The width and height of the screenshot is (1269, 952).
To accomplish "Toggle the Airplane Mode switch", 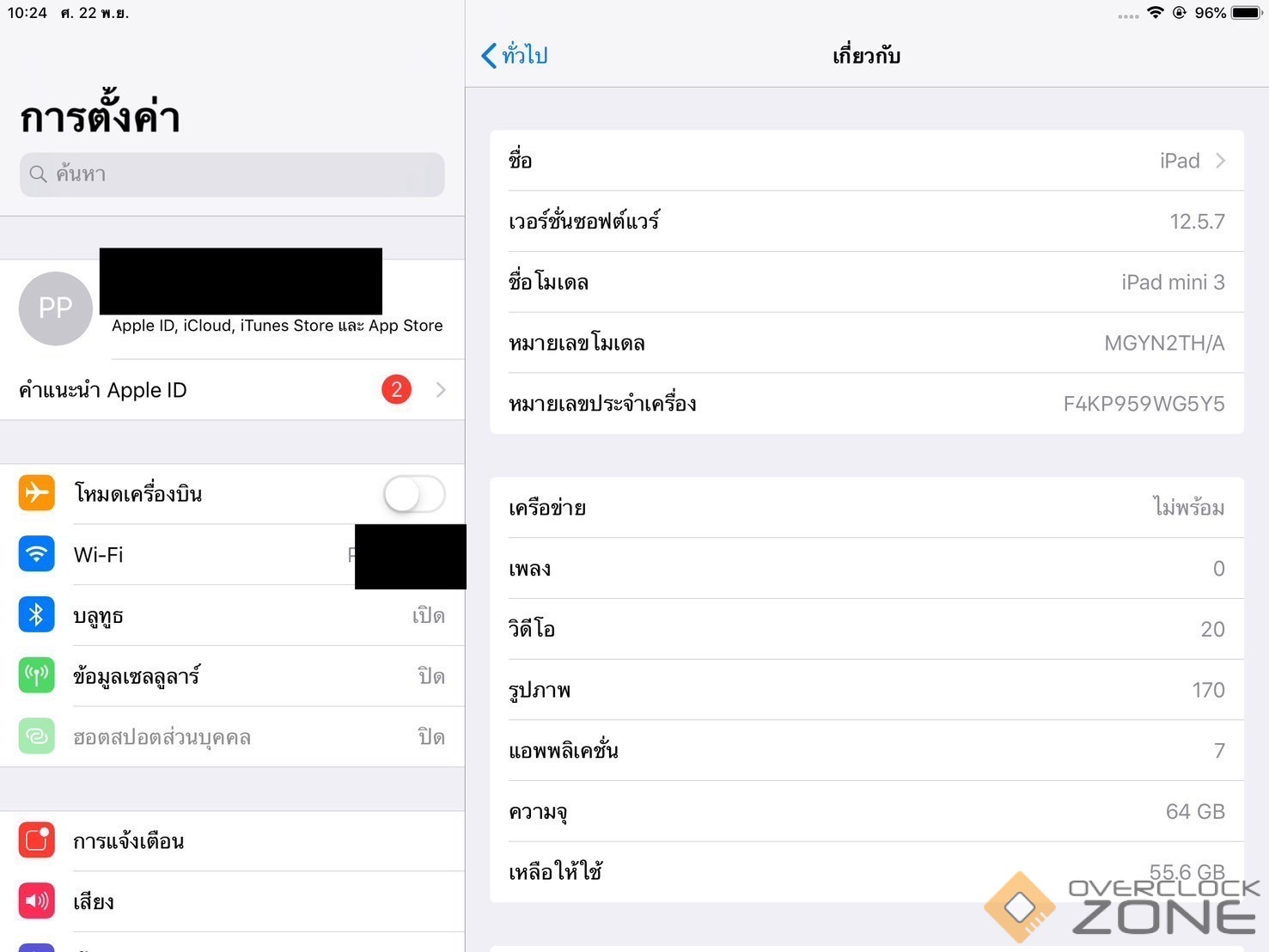I will pyautogui.click(x=414, y=494).
